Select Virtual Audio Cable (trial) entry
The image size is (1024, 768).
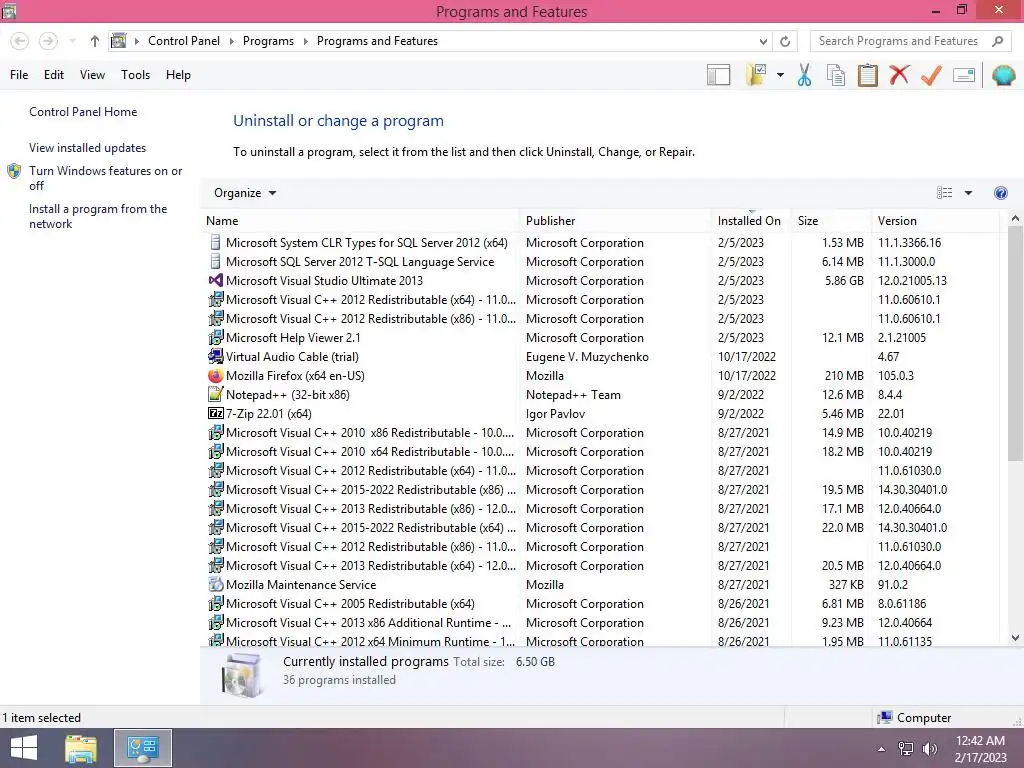tap(601, 357)
